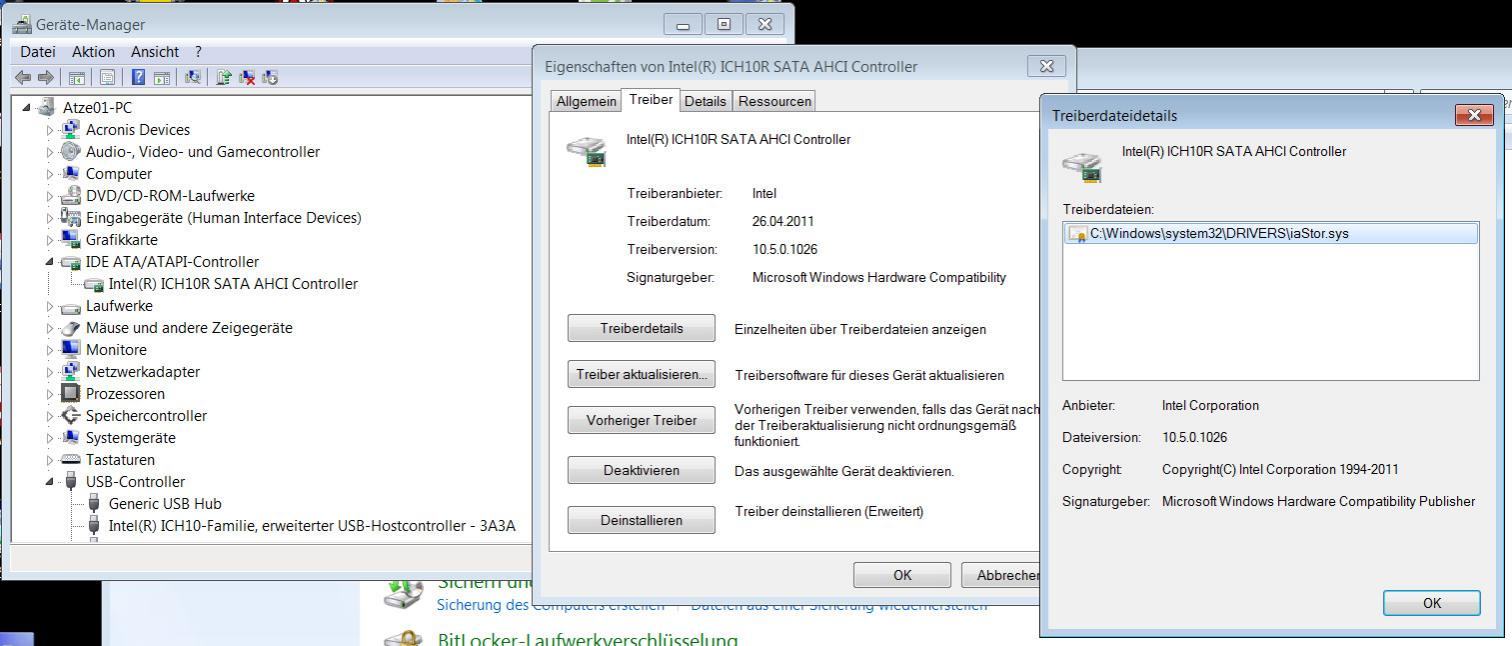Select the Grafikkarte icon in device tree
1512x646 pixels.
70,239
